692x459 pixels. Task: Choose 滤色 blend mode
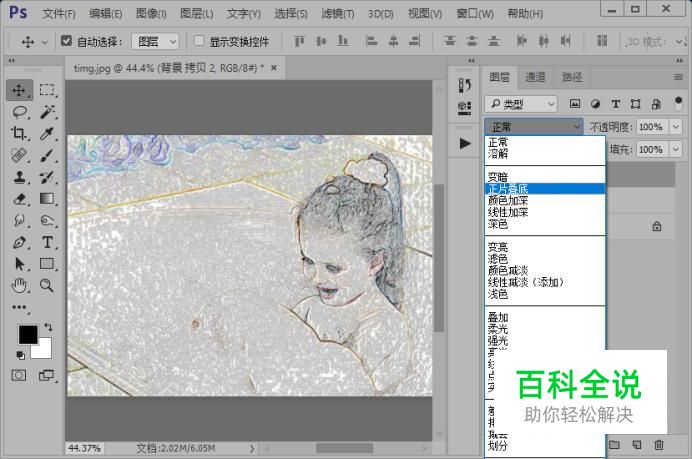point(545,259)
